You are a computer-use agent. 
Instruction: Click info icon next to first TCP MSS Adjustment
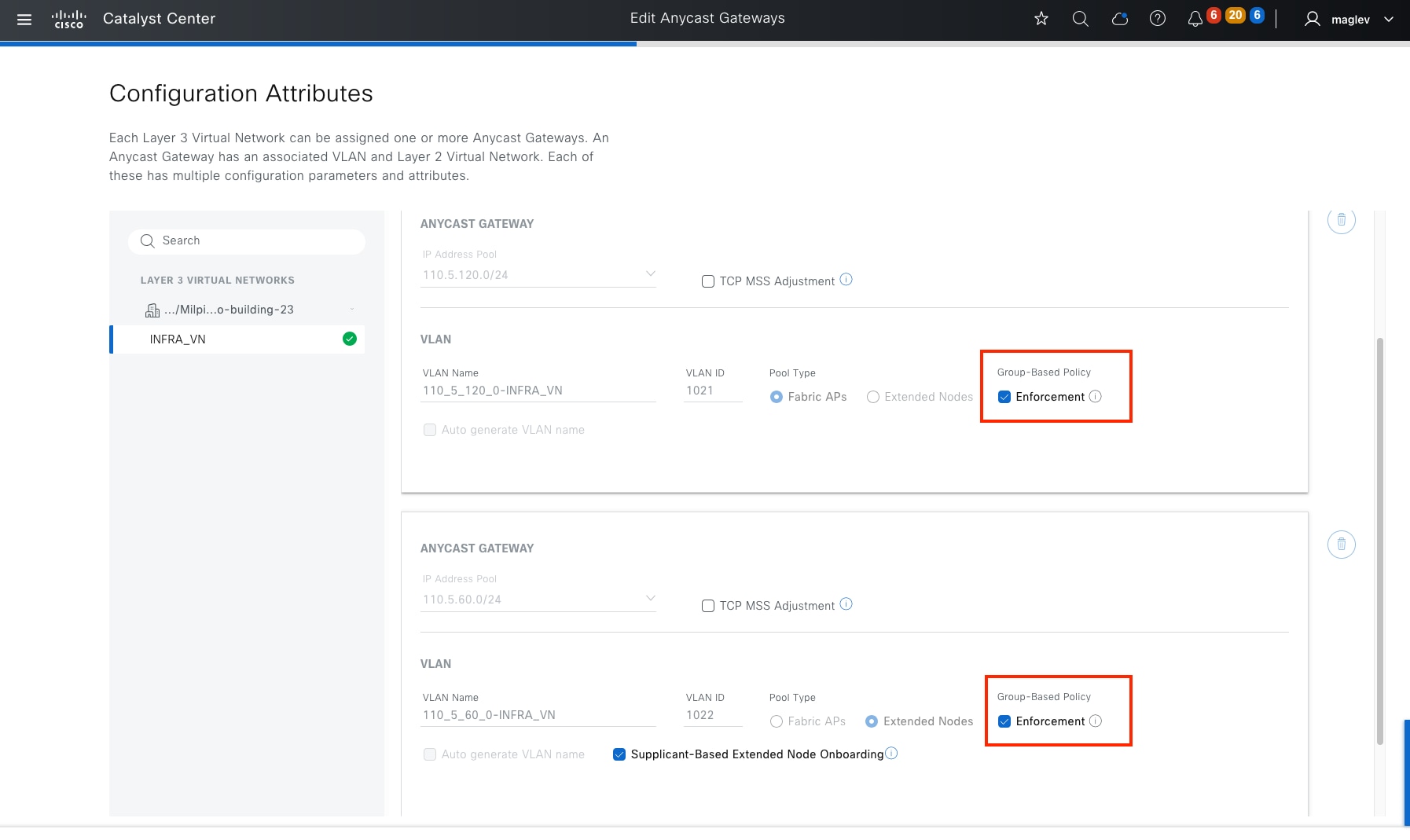pos(846,280)
